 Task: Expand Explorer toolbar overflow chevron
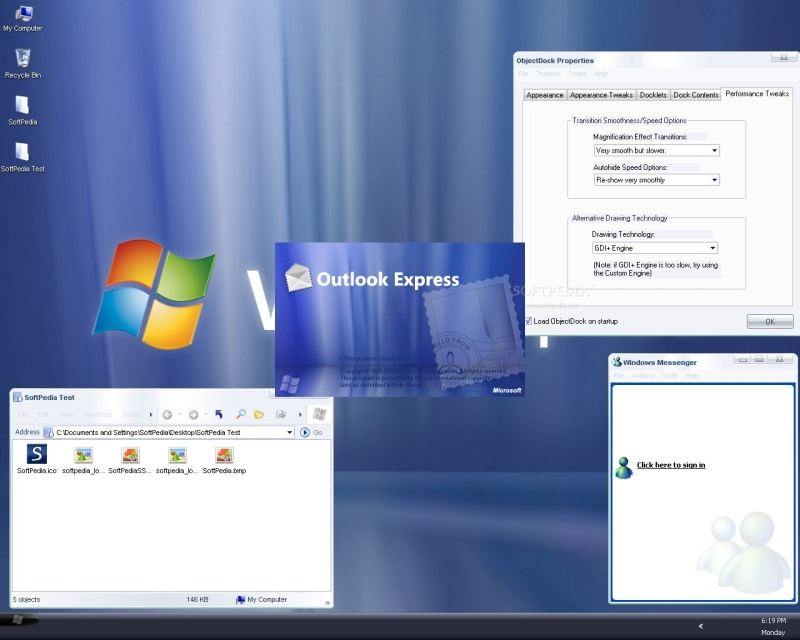(300, 414)
